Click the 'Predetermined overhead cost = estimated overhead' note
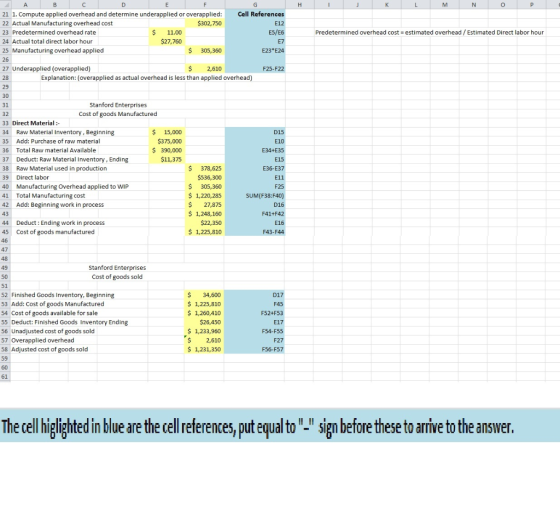The image size is (560, 516). click(429, 32)
